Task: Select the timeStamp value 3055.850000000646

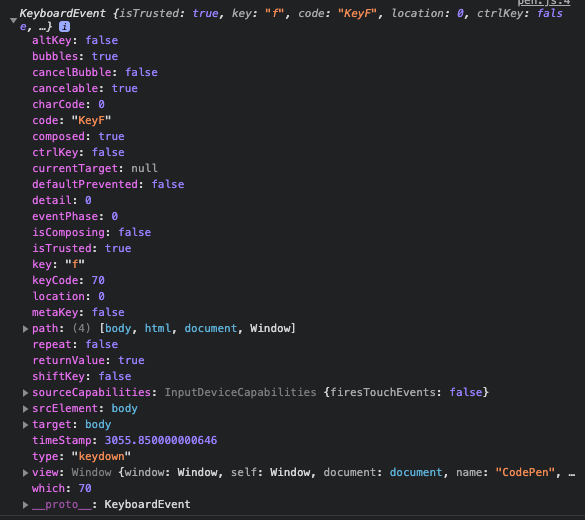Action: (161, 441)
